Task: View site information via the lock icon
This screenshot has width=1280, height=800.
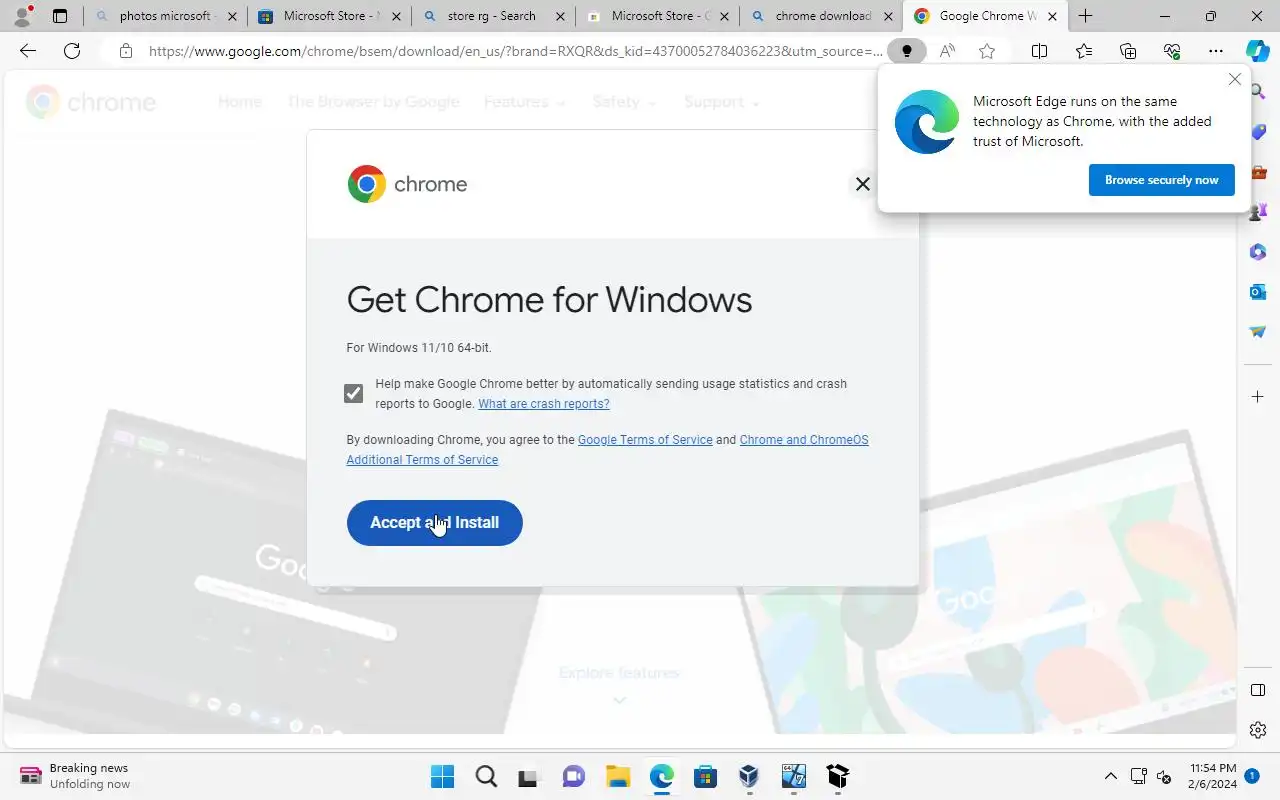Action: click(x=125, y=52)
